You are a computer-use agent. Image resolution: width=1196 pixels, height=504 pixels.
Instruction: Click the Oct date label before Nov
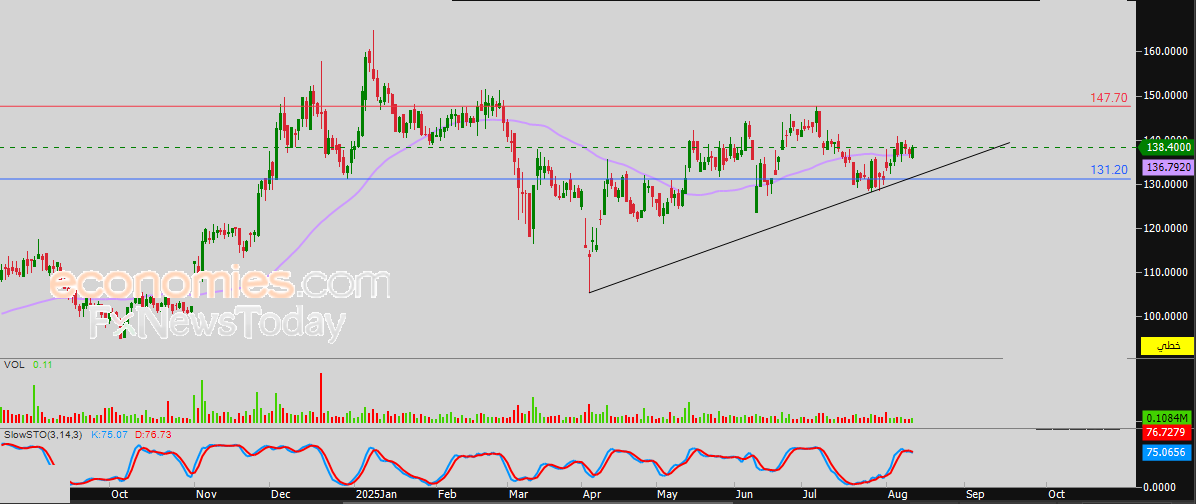click(120, 494)
